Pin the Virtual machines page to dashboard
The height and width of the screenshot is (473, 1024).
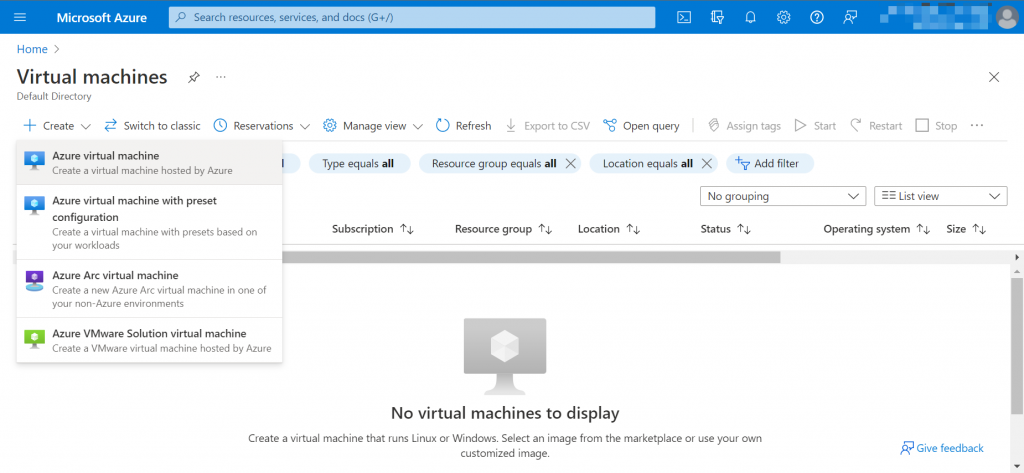pos(193,77)
